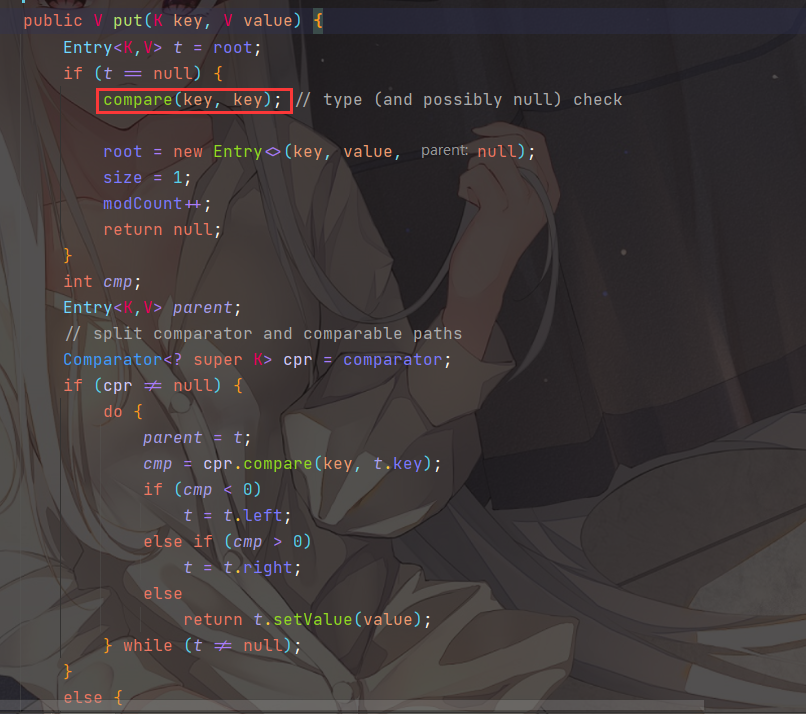Click the 'public' keyword in method signature
Image resolution: width=806 pixels, height=714 pixels.
[52, 21]
